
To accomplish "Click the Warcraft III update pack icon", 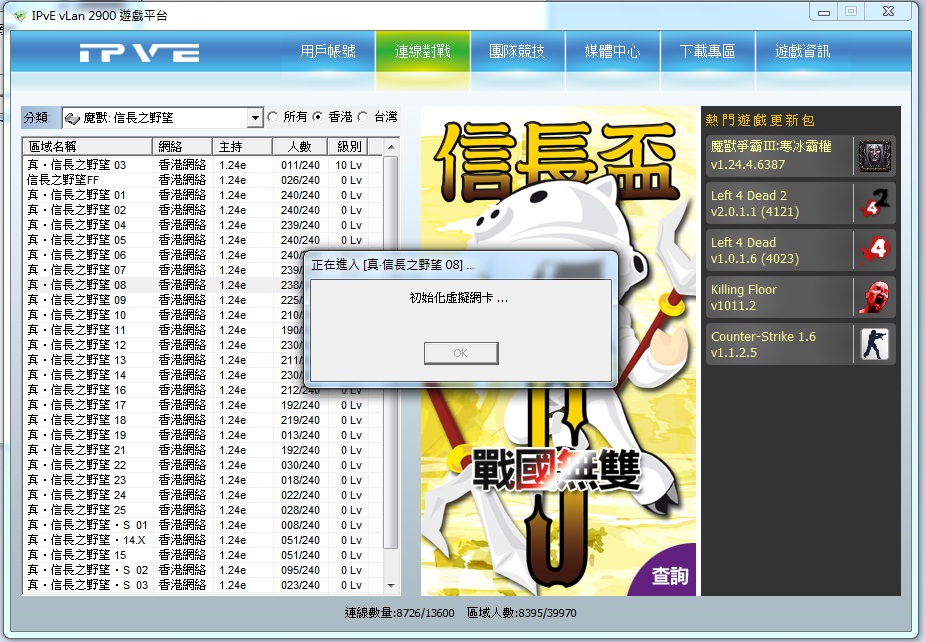I will coord(874,157).
